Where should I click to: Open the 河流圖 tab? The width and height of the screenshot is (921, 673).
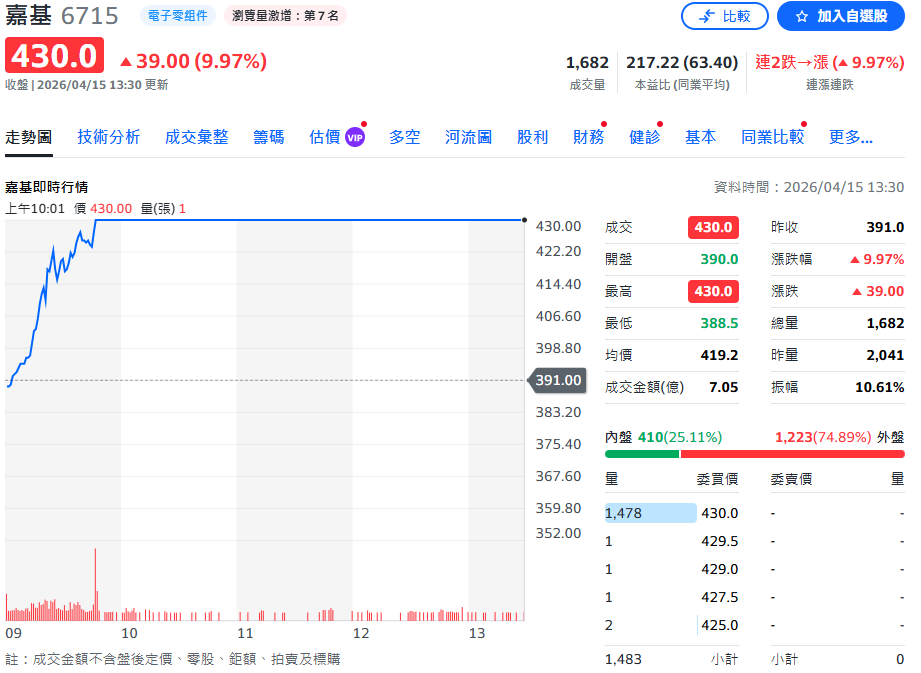click(468, 137)
